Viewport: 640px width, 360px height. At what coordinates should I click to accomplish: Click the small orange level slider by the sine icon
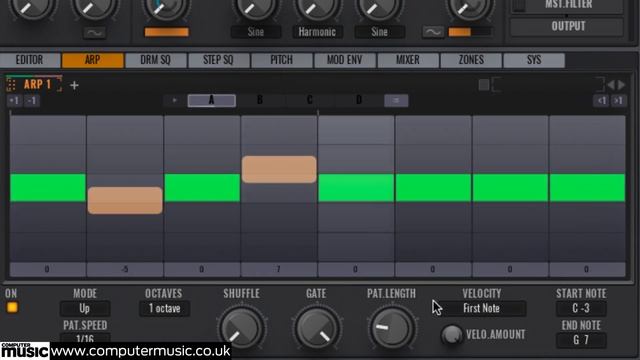point(469,32)
